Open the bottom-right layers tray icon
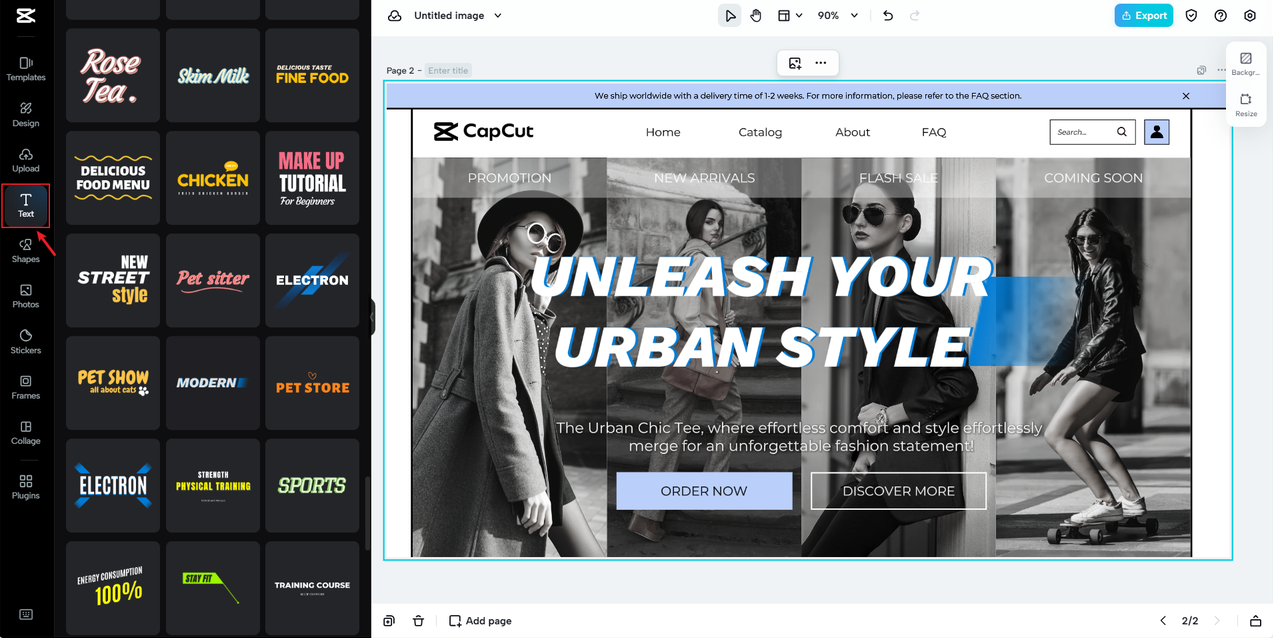 coord(1256,621)
